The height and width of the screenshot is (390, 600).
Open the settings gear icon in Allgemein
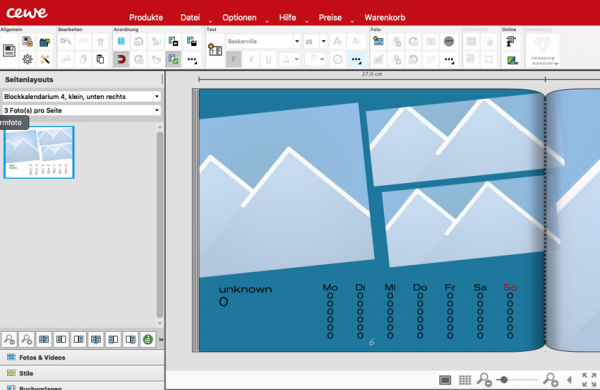coord(27,59)
